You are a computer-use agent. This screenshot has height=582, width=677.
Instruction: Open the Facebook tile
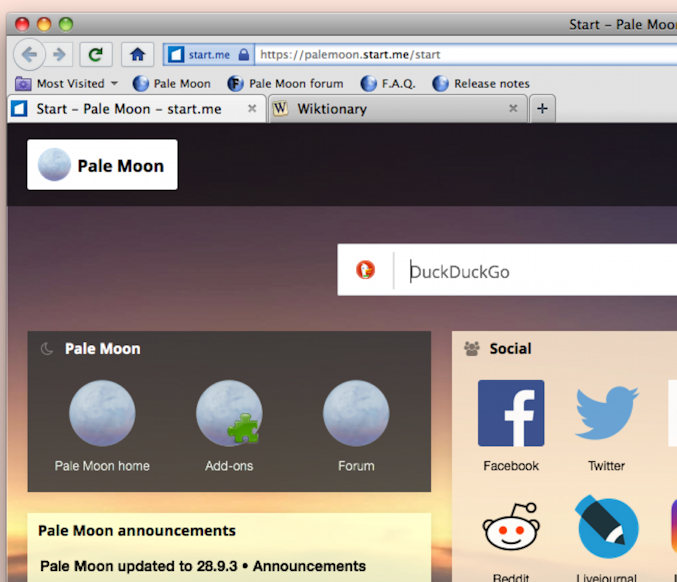pos(511,426)
